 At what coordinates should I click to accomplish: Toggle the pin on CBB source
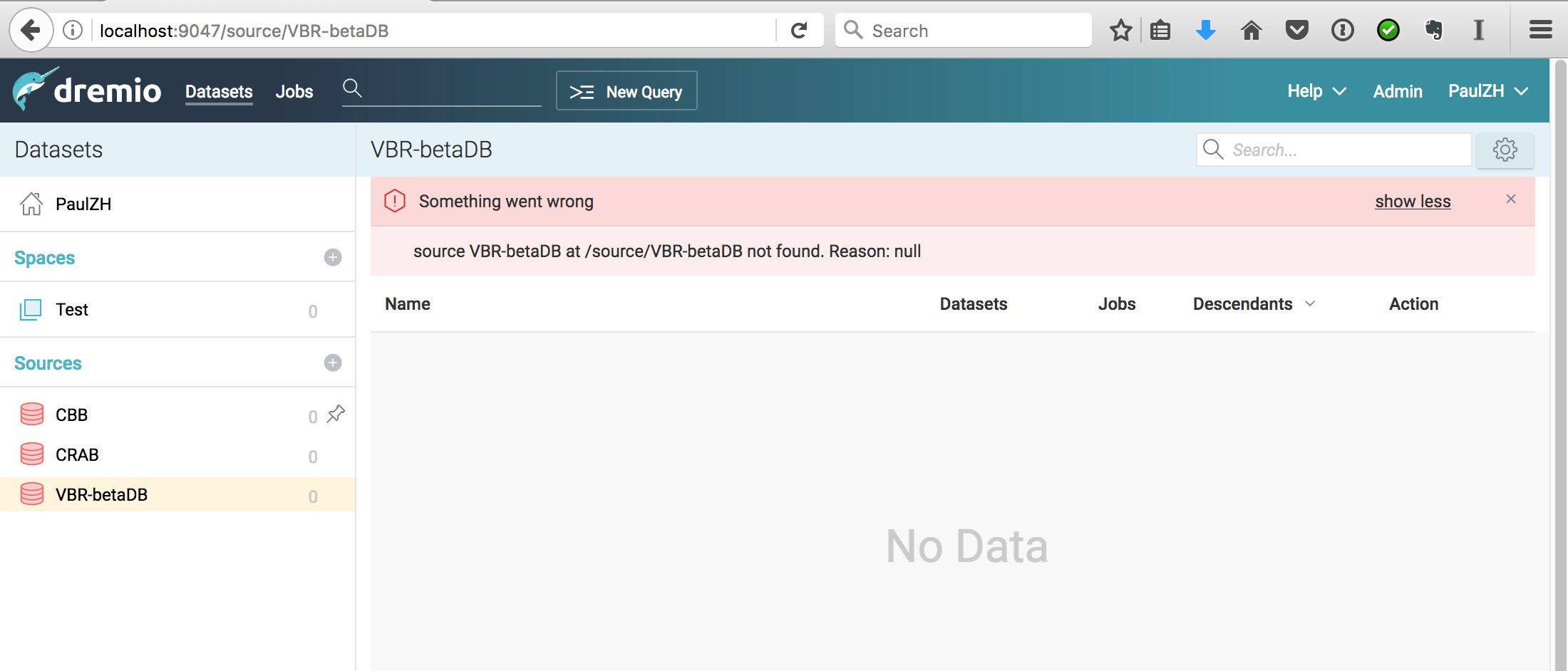tap(336, 414)
